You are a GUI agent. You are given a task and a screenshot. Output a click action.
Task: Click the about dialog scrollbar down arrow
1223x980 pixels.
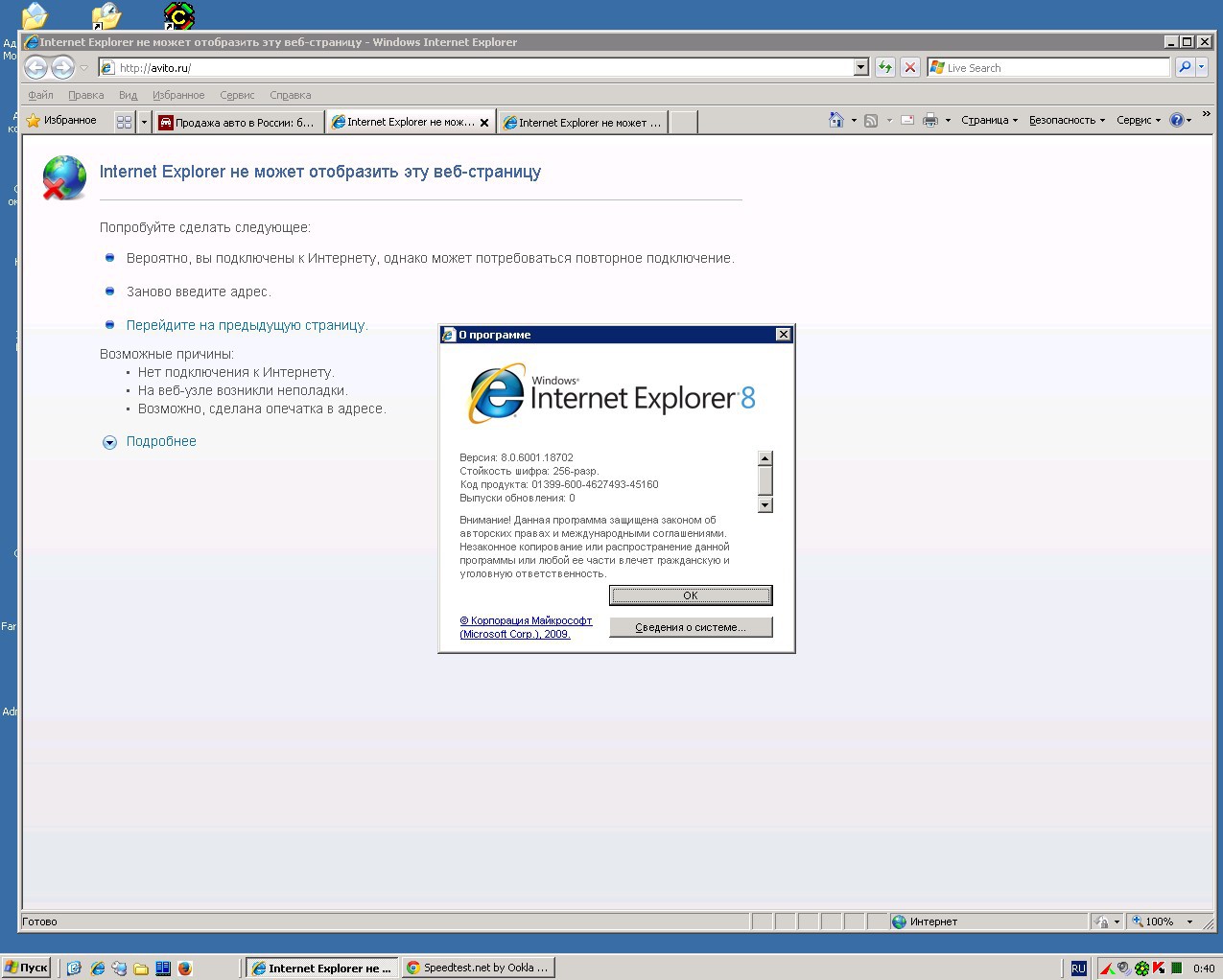click(x=764, y=505)
